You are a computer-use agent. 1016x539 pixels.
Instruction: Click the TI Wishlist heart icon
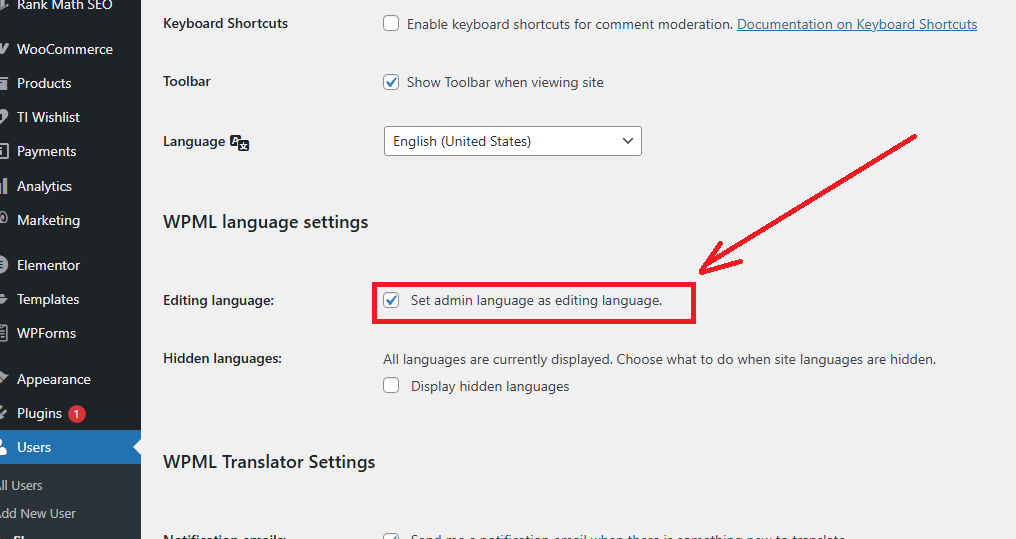[3, 117]
